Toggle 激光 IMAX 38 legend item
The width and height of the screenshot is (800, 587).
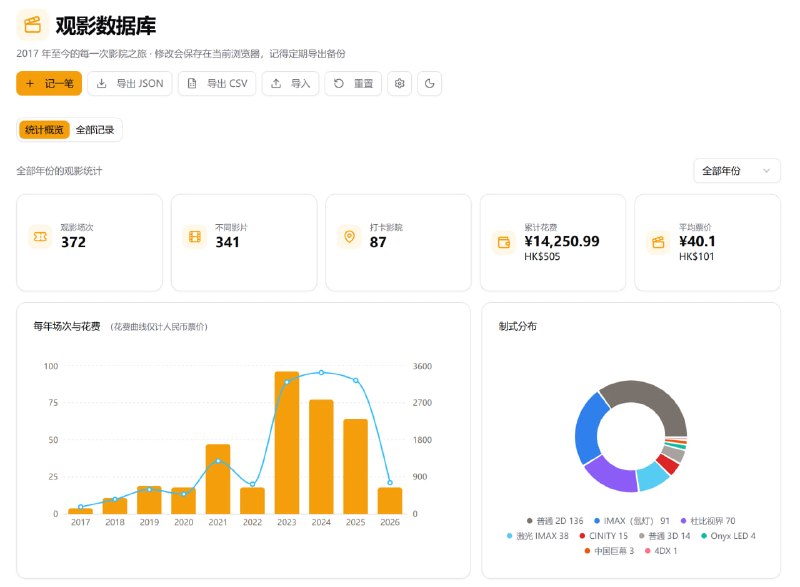(x=537, y=536)
